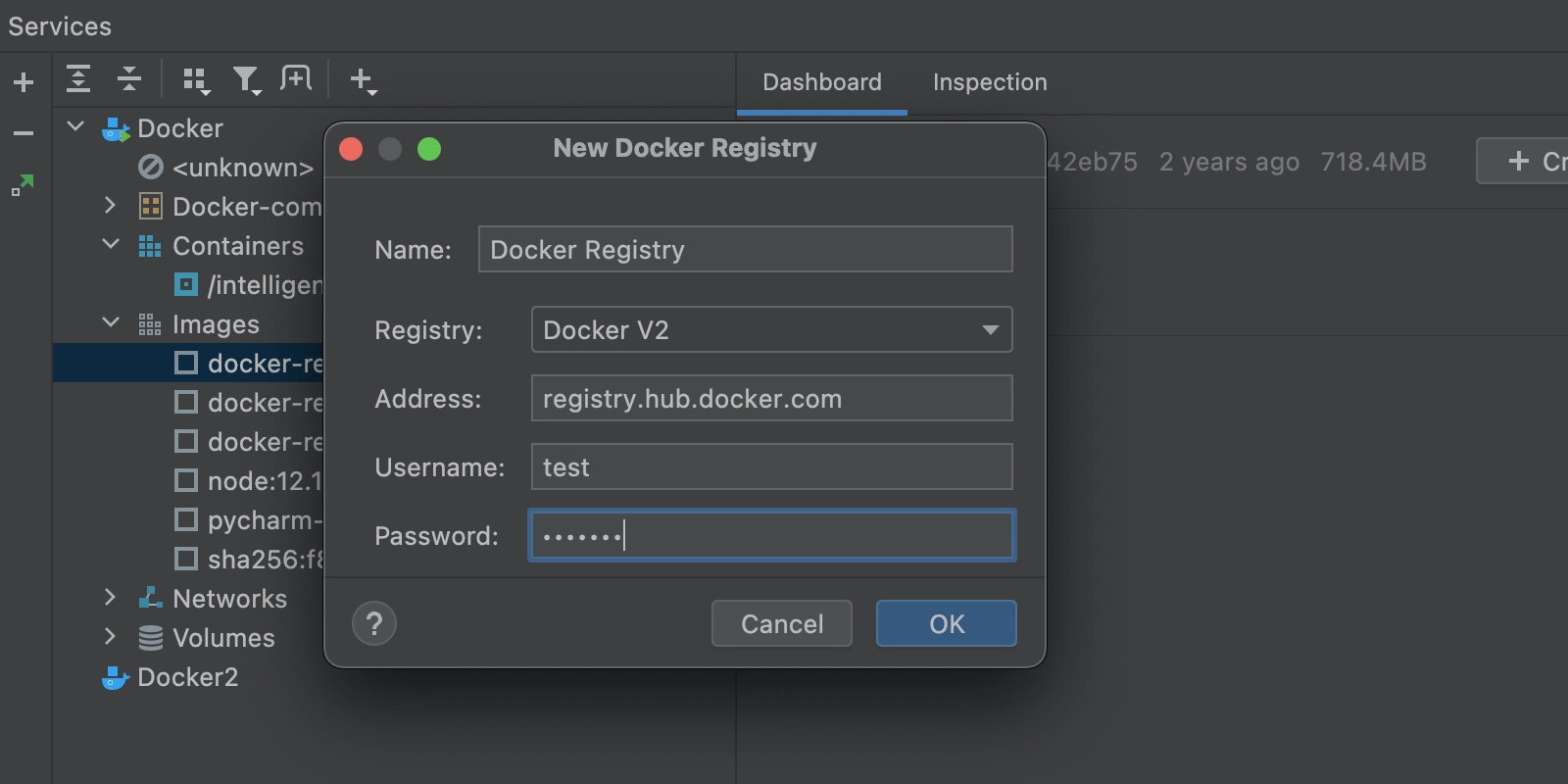Select the node:12.1 image row

(x=188, y=480)
